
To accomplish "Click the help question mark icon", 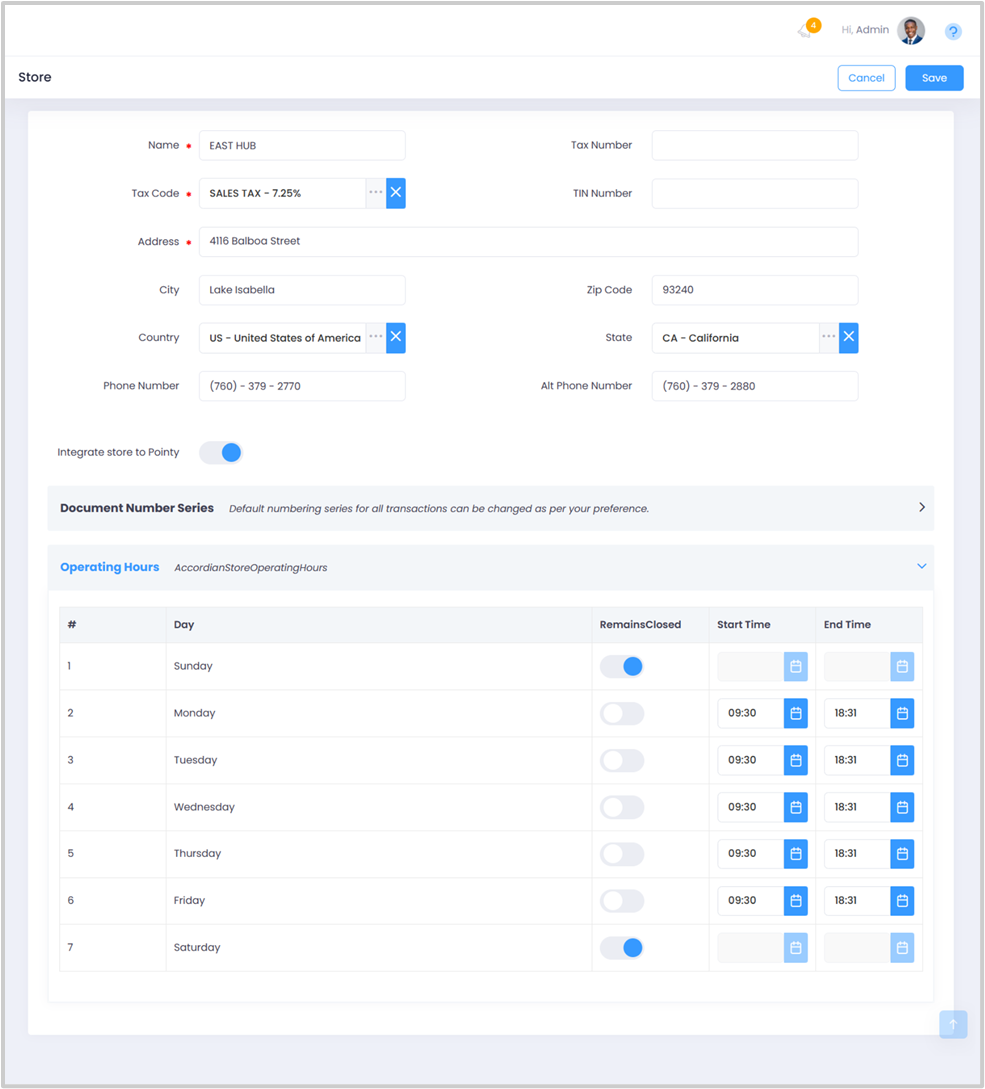I will point(953,32).
